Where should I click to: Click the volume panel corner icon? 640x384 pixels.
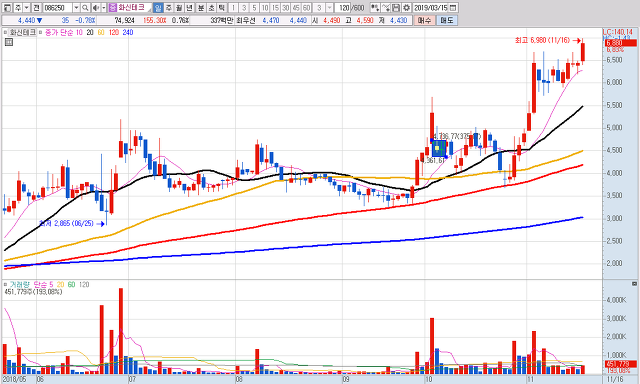click(634, 284)
